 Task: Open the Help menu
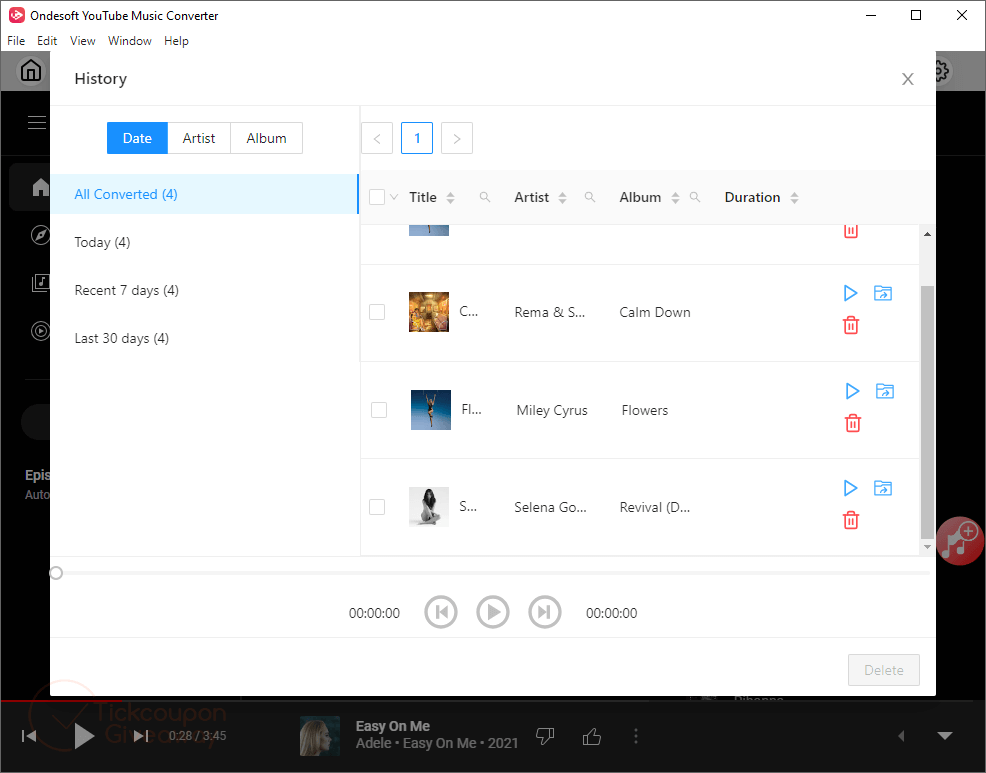coord(176,41)
